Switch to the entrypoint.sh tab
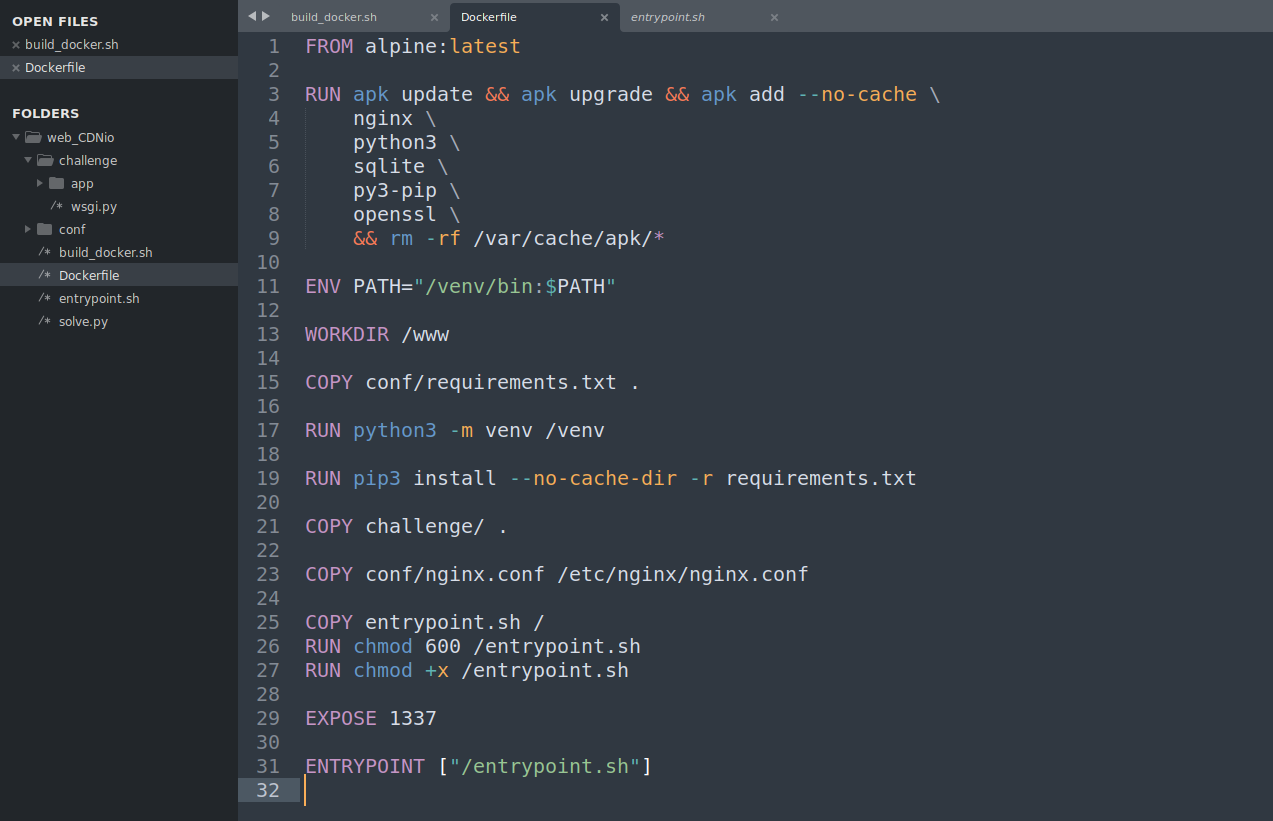Viewport: 1273px width, 821px height. tap(667, 17)
